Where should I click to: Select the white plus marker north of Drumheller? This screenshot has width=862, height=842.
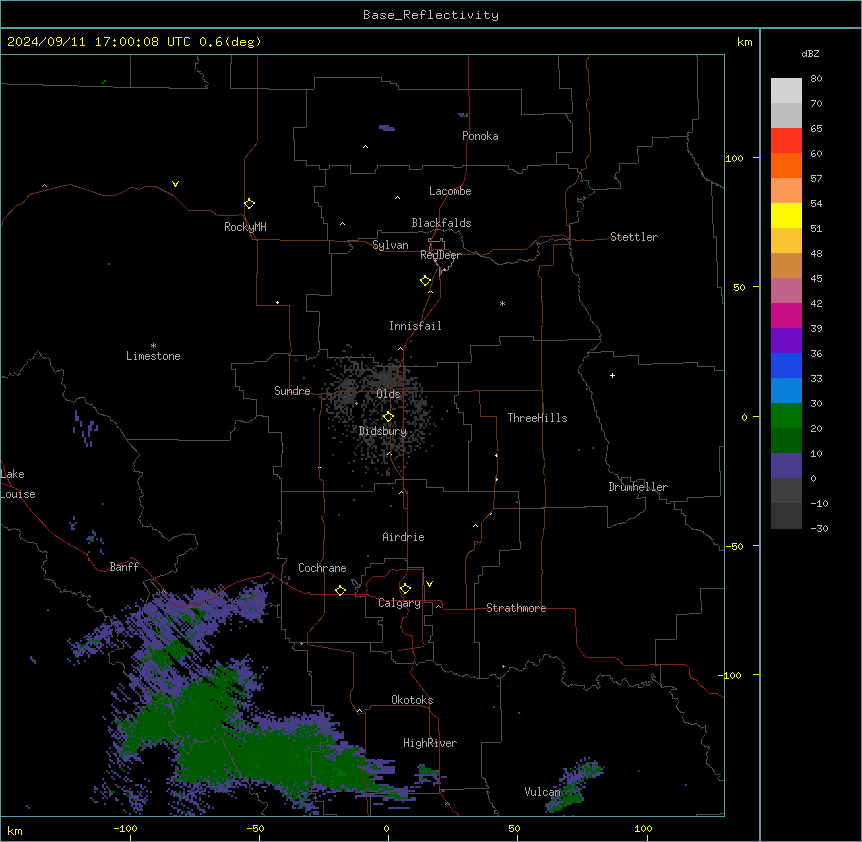(x=612, y=375)
